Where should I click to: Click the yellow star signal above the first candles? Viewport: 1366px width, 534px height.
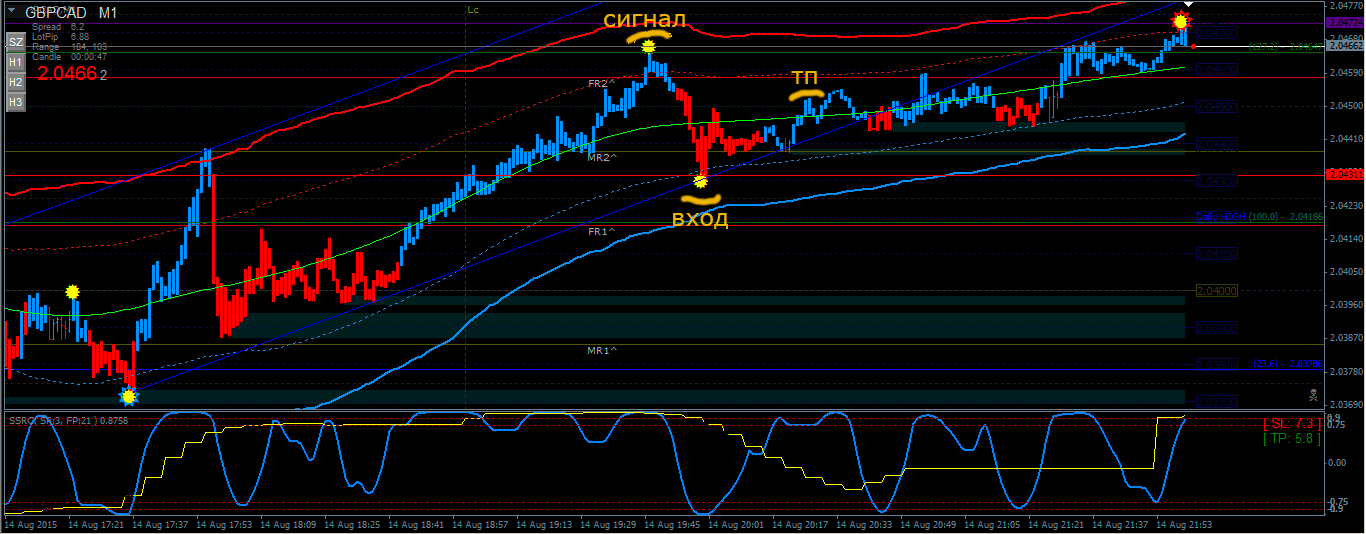point(72,292)
